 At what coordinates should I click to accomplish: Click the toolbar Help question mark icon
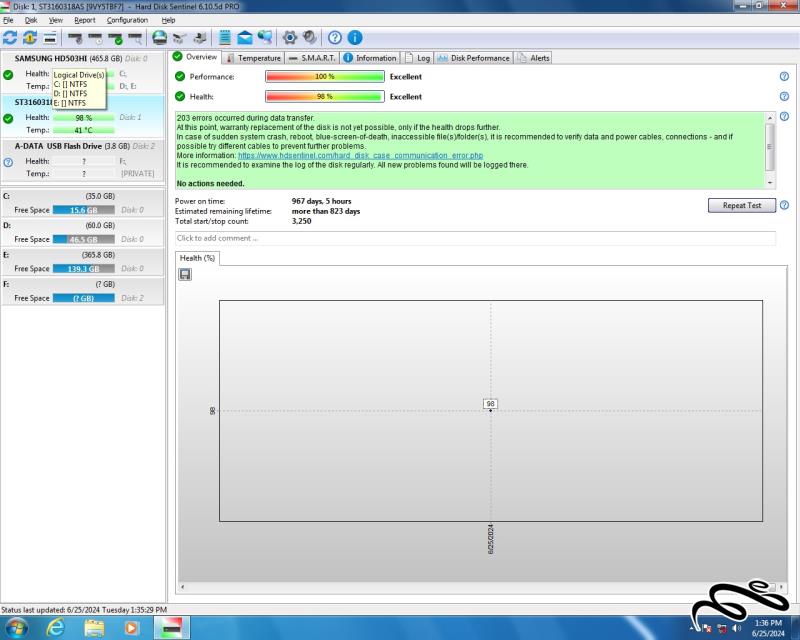[335, 38]
